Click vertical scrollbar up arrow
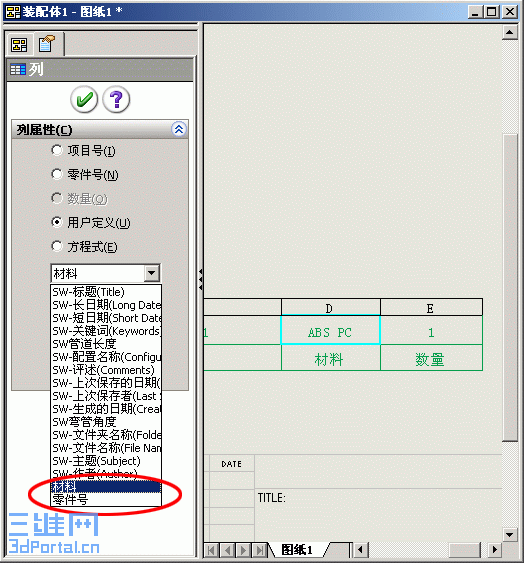 (x=509, y=33)
